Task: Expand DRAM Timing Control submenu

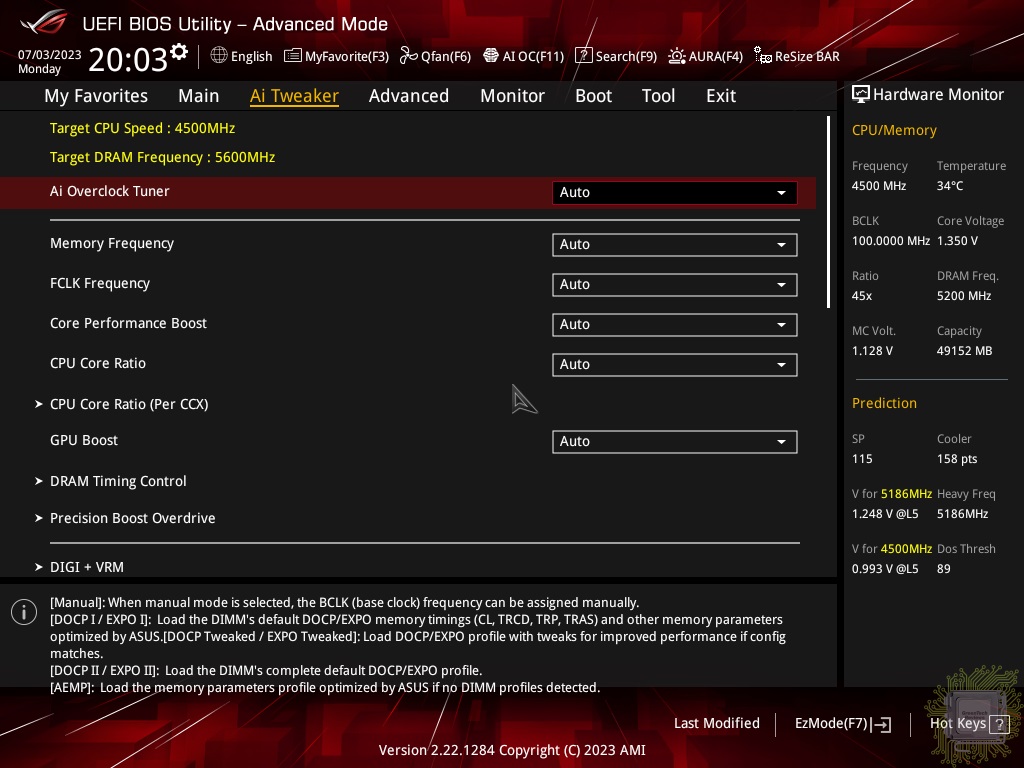Action: pos(118,481)
